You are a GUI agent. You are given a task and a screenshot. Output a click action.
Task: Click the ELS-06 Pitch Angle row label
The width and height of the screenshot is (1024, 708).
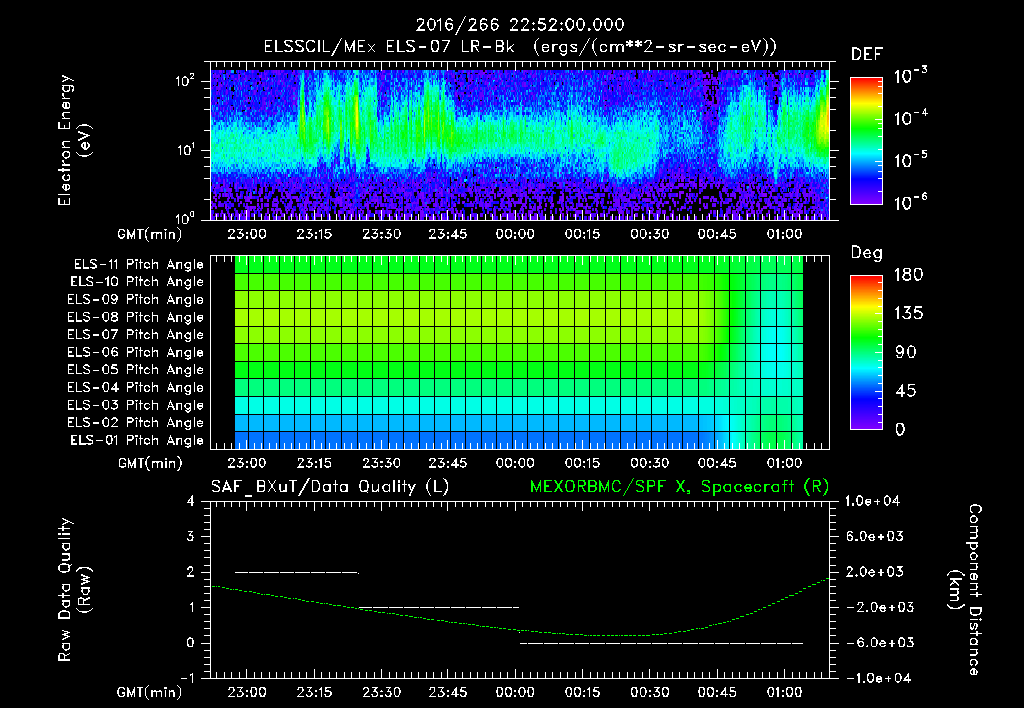136,353
